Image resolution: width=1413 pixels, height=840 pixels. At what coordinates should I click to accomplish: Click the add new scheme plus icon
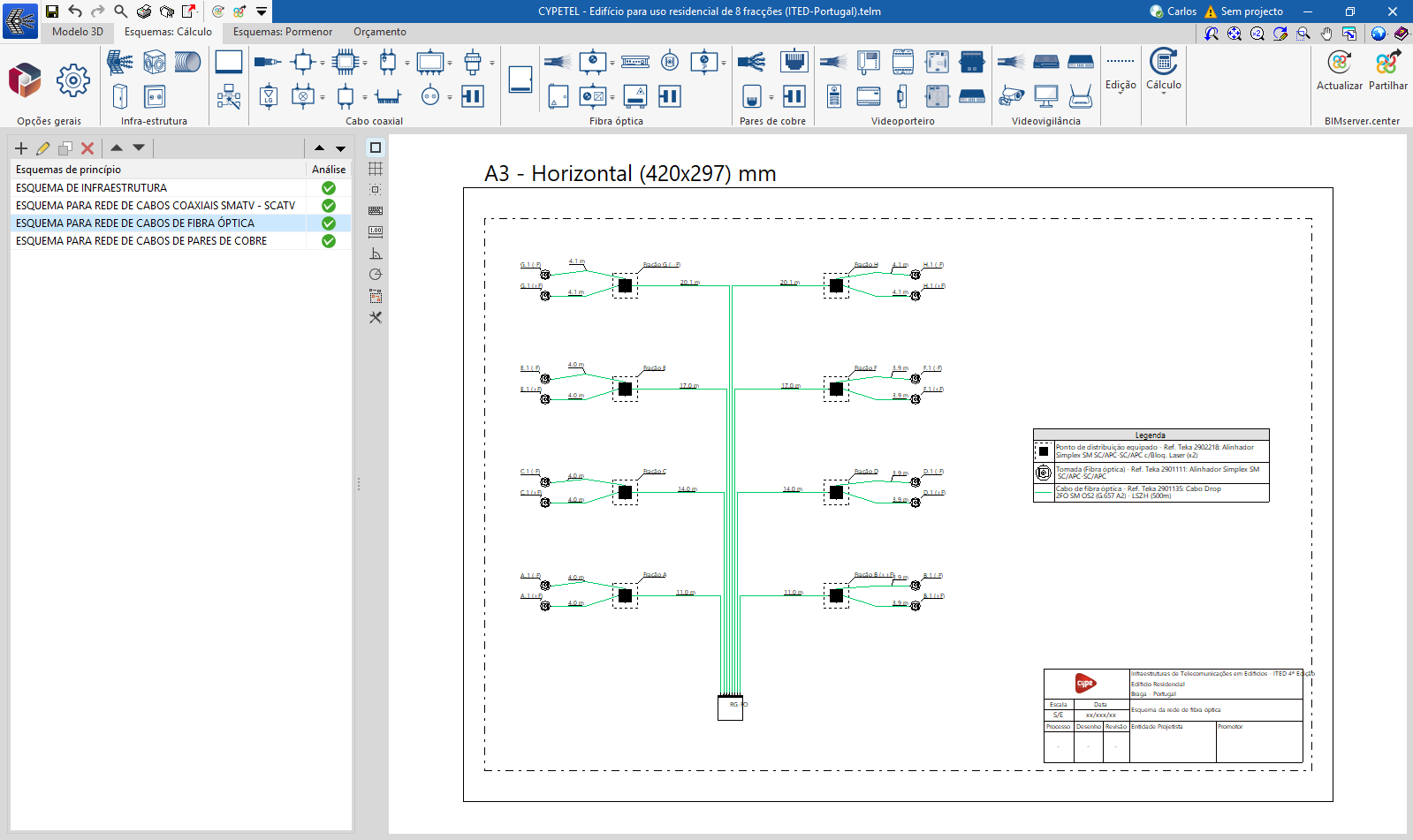point(21,148)
